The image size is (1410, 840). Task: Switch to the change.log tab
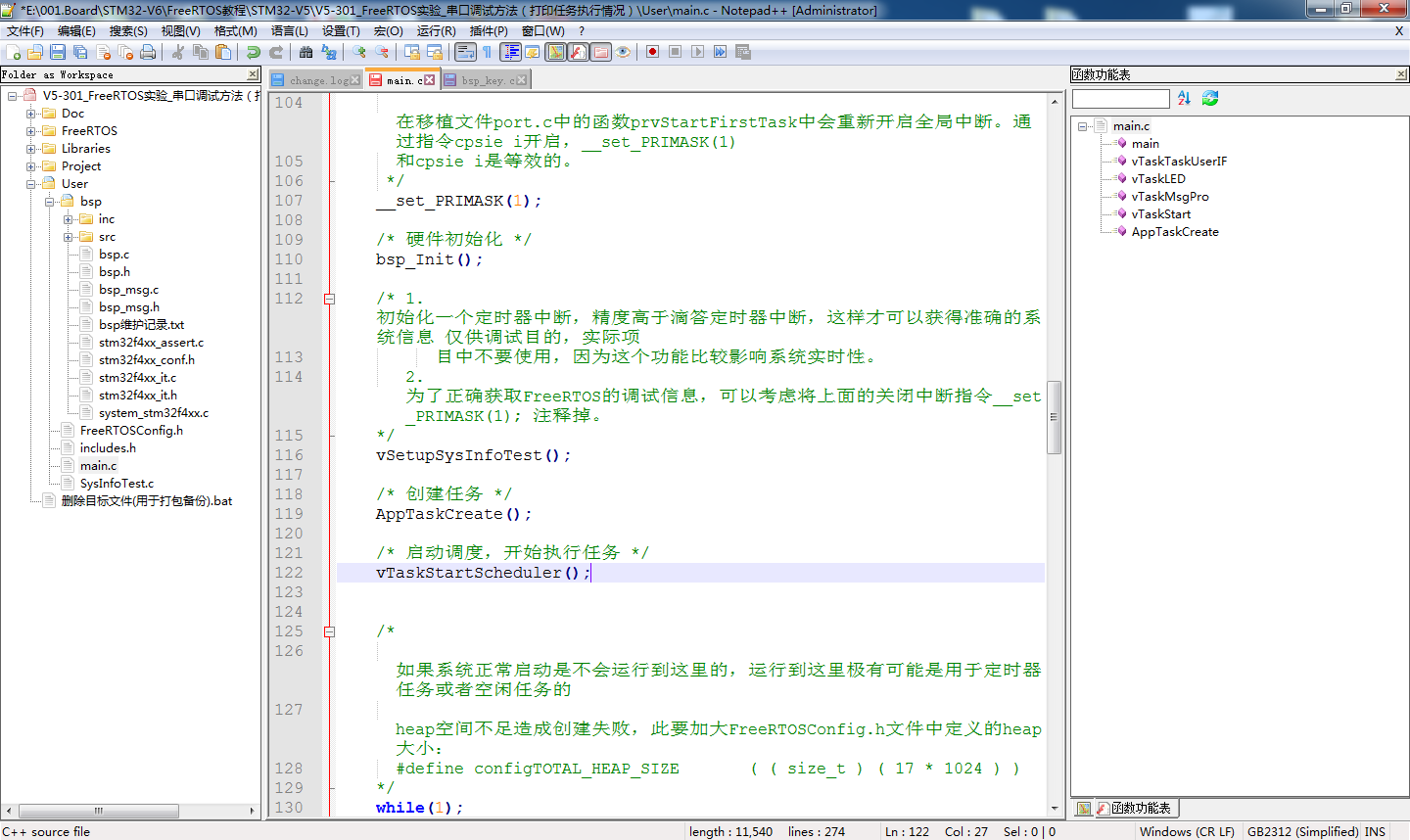tap(314, 80)
